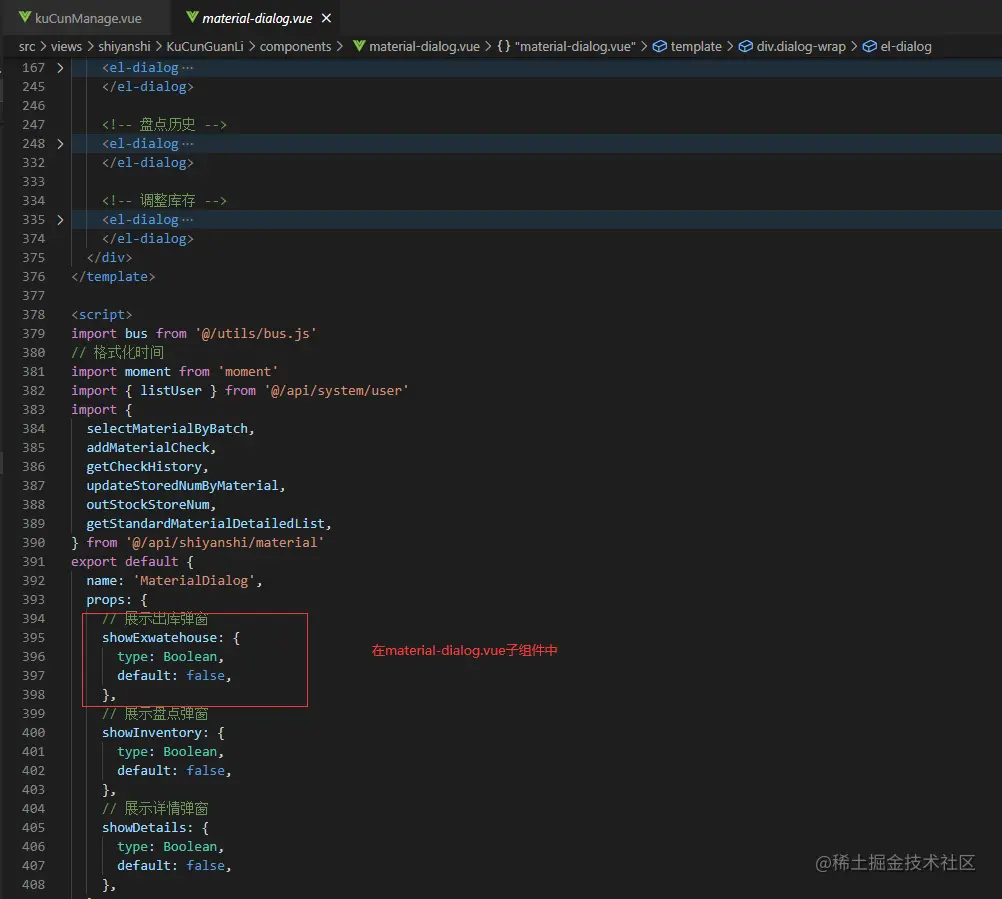Click selectMaterialByBatch identifier
Screen dimensions: 1002x899
[167, 429]
